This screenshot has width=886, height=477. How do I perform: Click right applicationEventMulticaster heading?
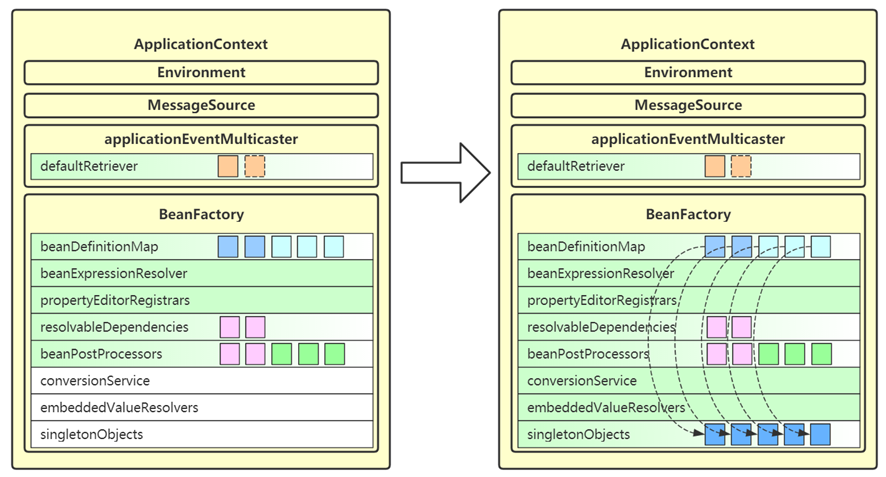click(x=688, y=139)
